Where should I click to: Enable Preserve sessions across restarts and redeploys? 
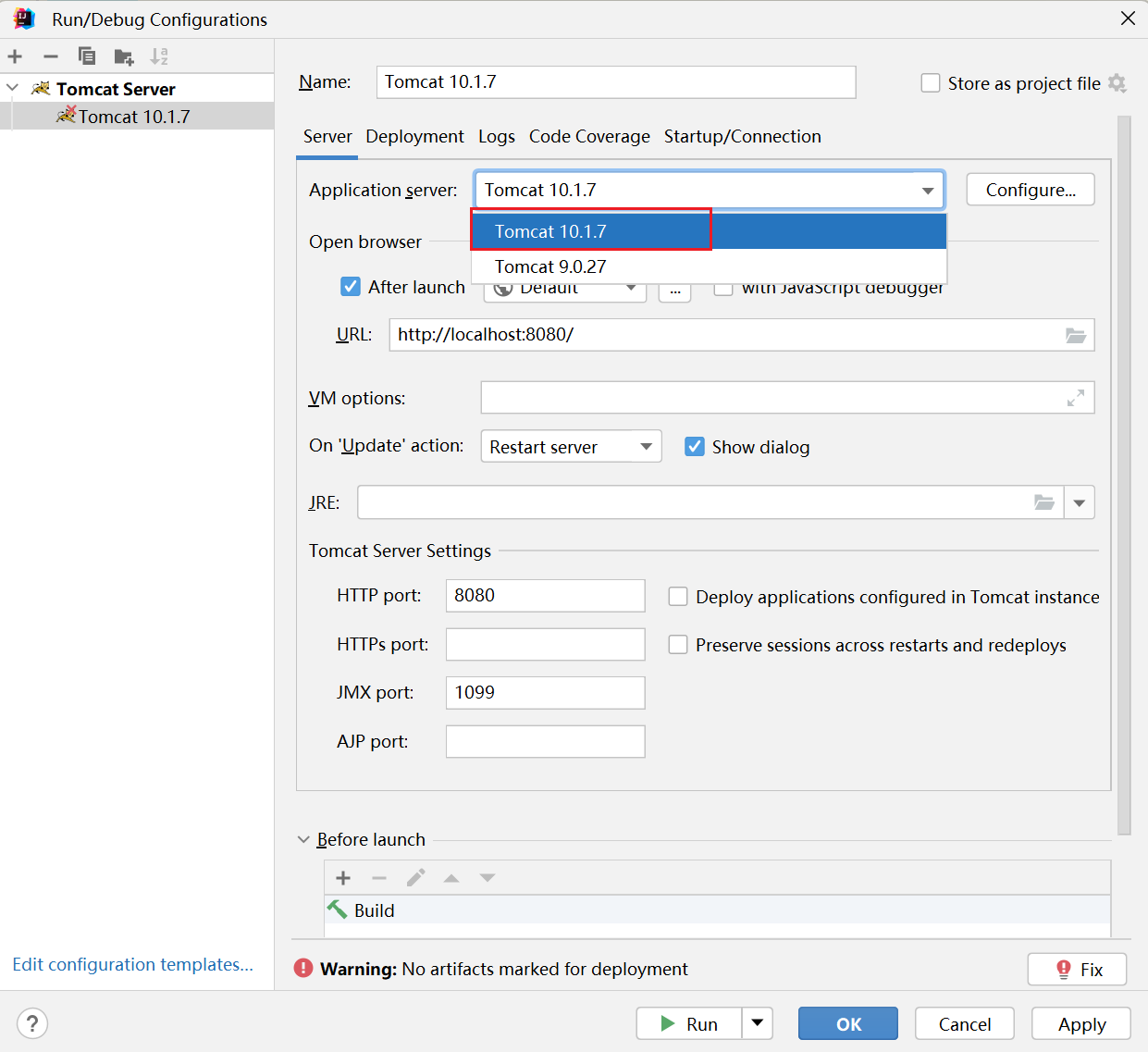(678, 645)
